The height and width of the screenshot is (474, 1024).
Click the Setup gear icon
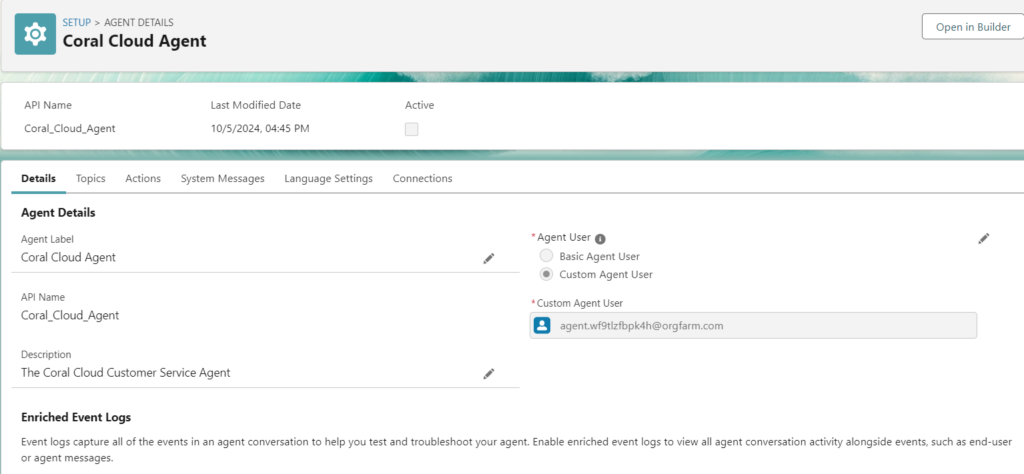[x=35, y=34]
